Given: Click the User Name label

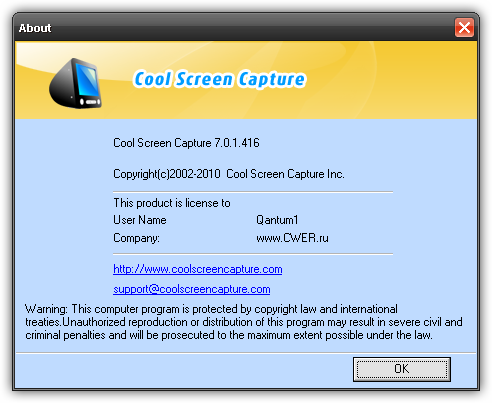Looking at the screenshot, I should pyautogui.click(x=140, y=220).
